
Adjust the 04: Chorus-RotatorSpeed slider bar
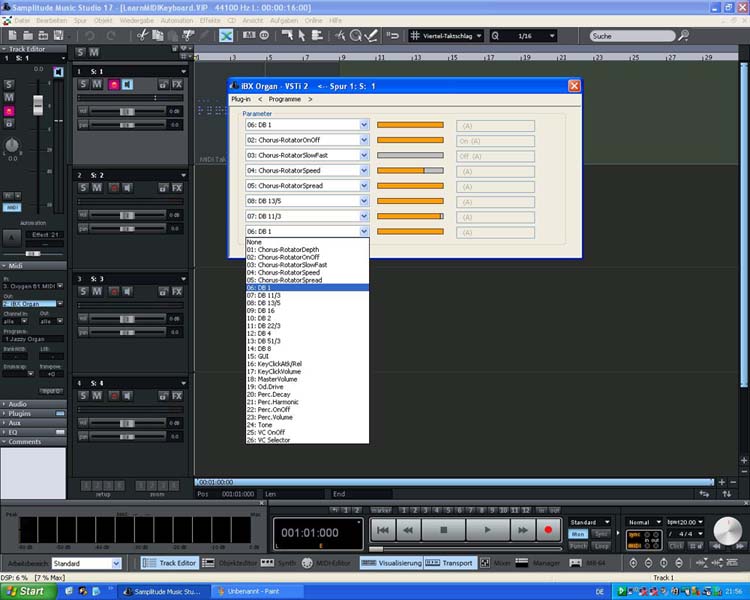click(x=410, y=170)
